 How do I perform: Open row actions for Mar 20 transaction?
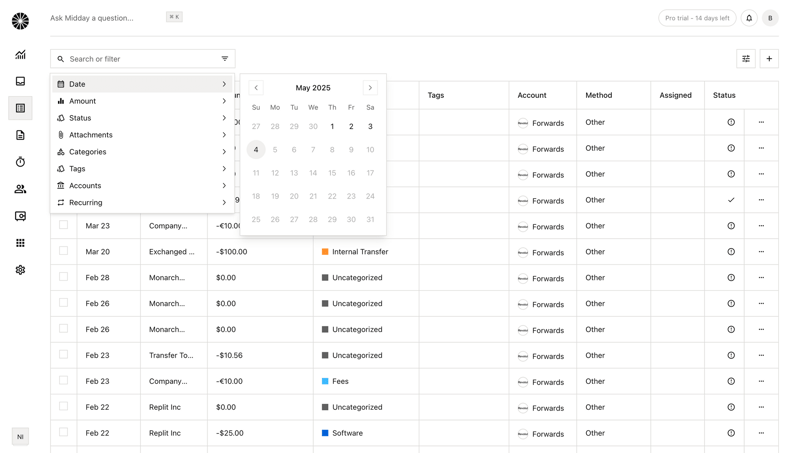point(761,251)
